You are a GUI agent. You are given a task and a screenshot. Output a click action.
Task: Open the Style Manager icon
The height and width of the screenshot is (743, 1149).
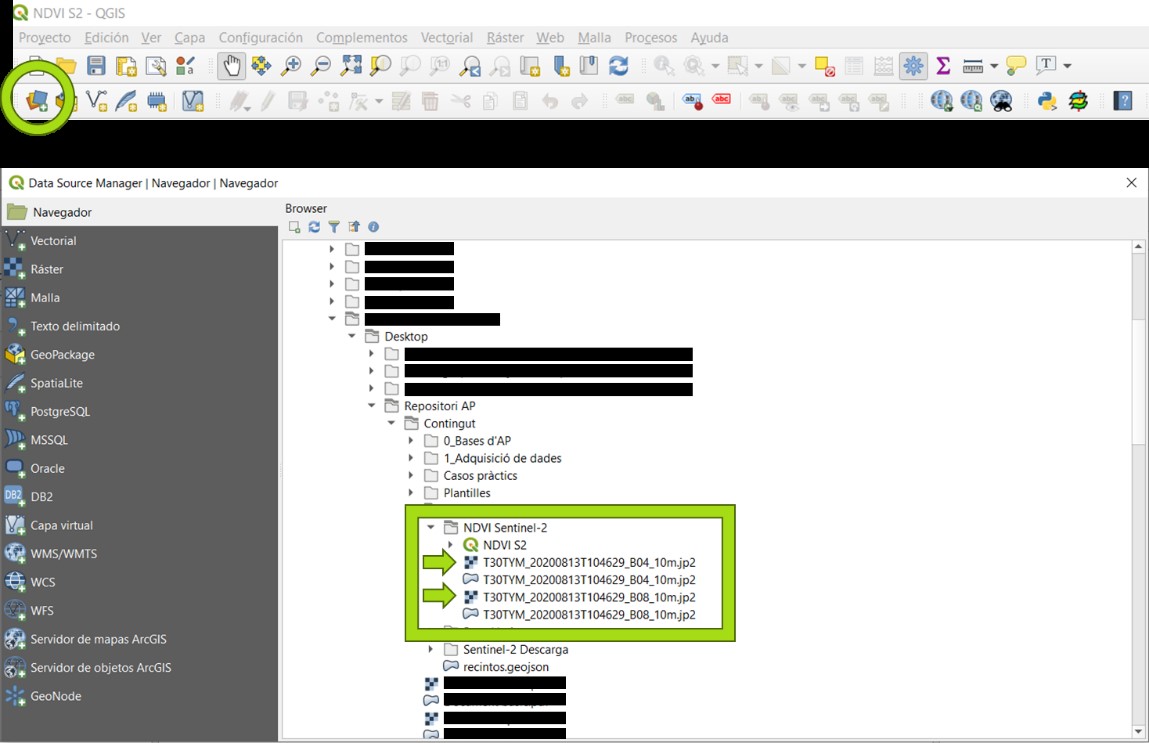point(185,66)
